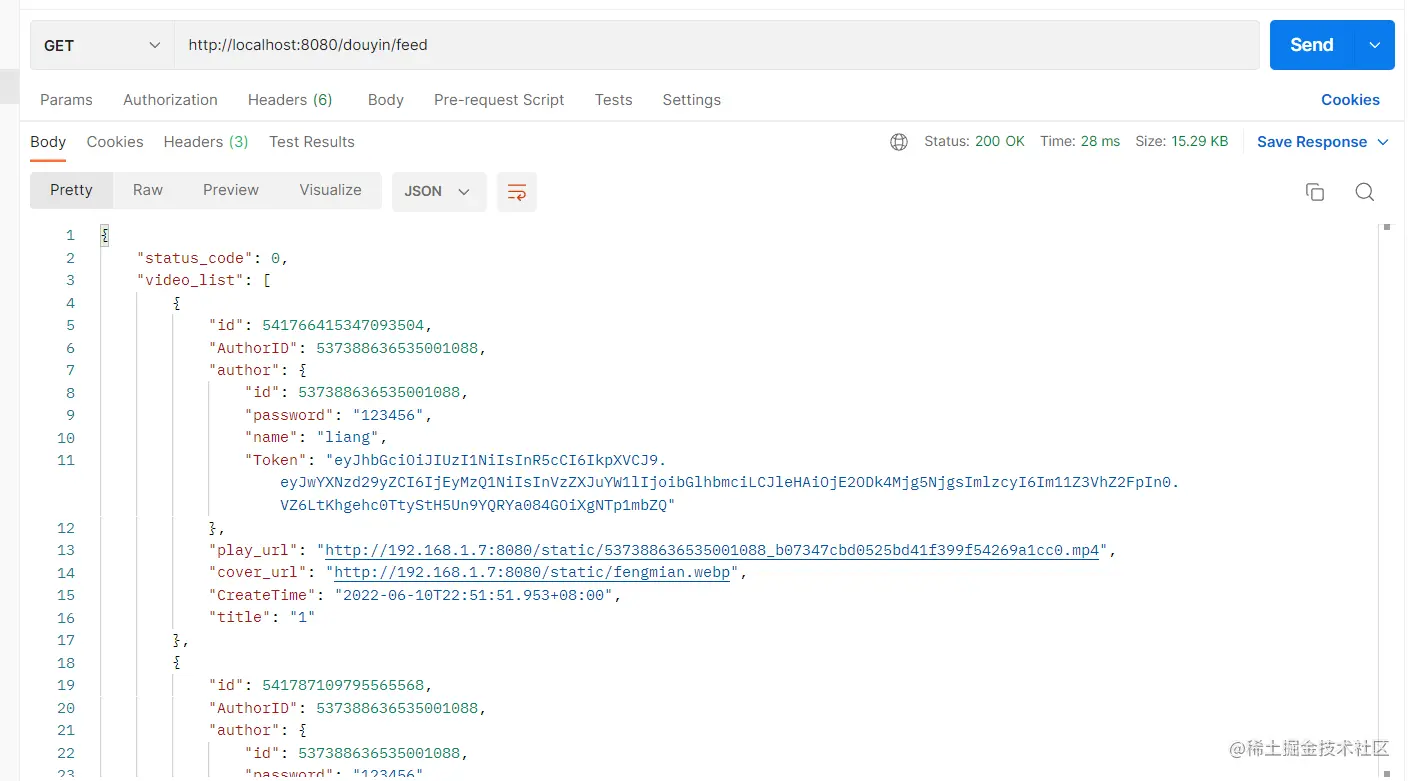Click the "title" key on line 16
Screen dimensions: 1412x781
pos(240,618)
